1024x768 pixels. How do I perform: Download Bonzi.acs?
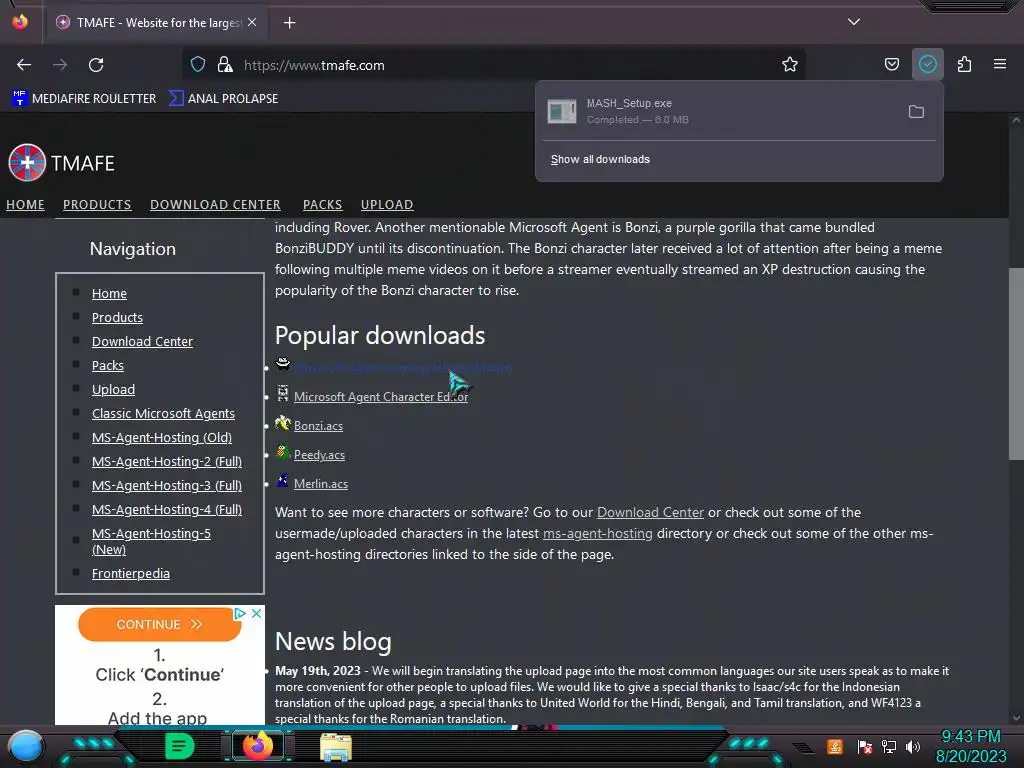pyautogui.click(x=318, y=426)
